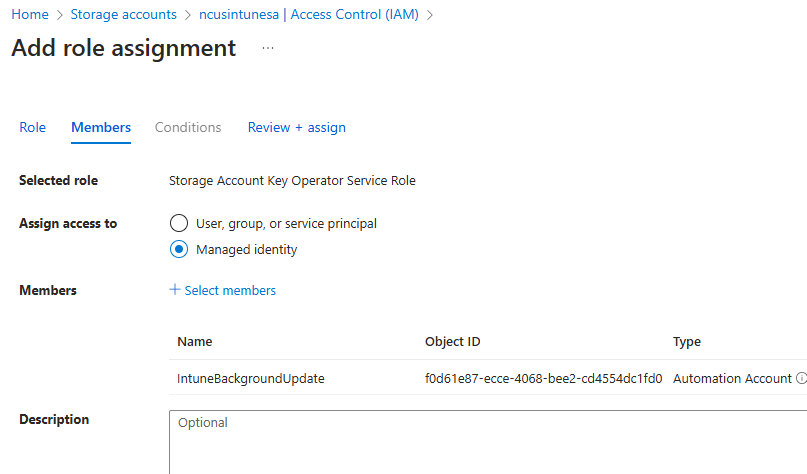Switch to the Role tab

pos(33,127)
